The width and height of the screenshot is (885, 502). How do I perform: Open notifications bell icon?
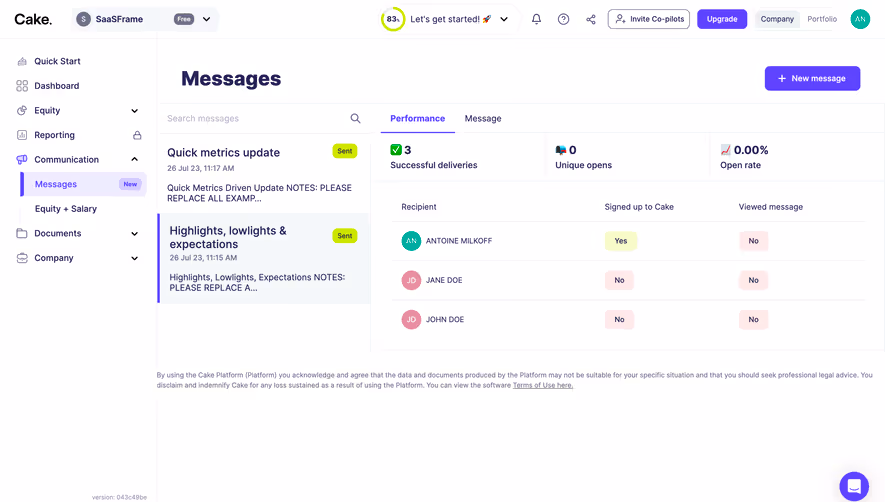tap(536, 19)
